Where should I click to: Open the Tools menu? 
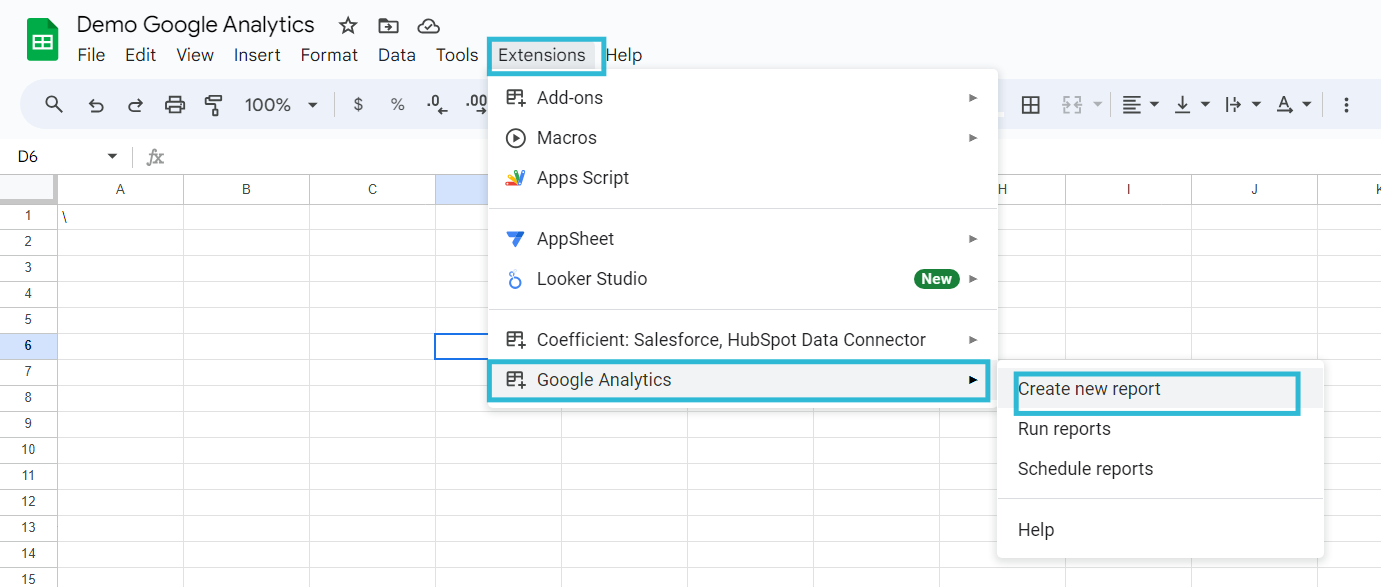click(x=457, y=55)
